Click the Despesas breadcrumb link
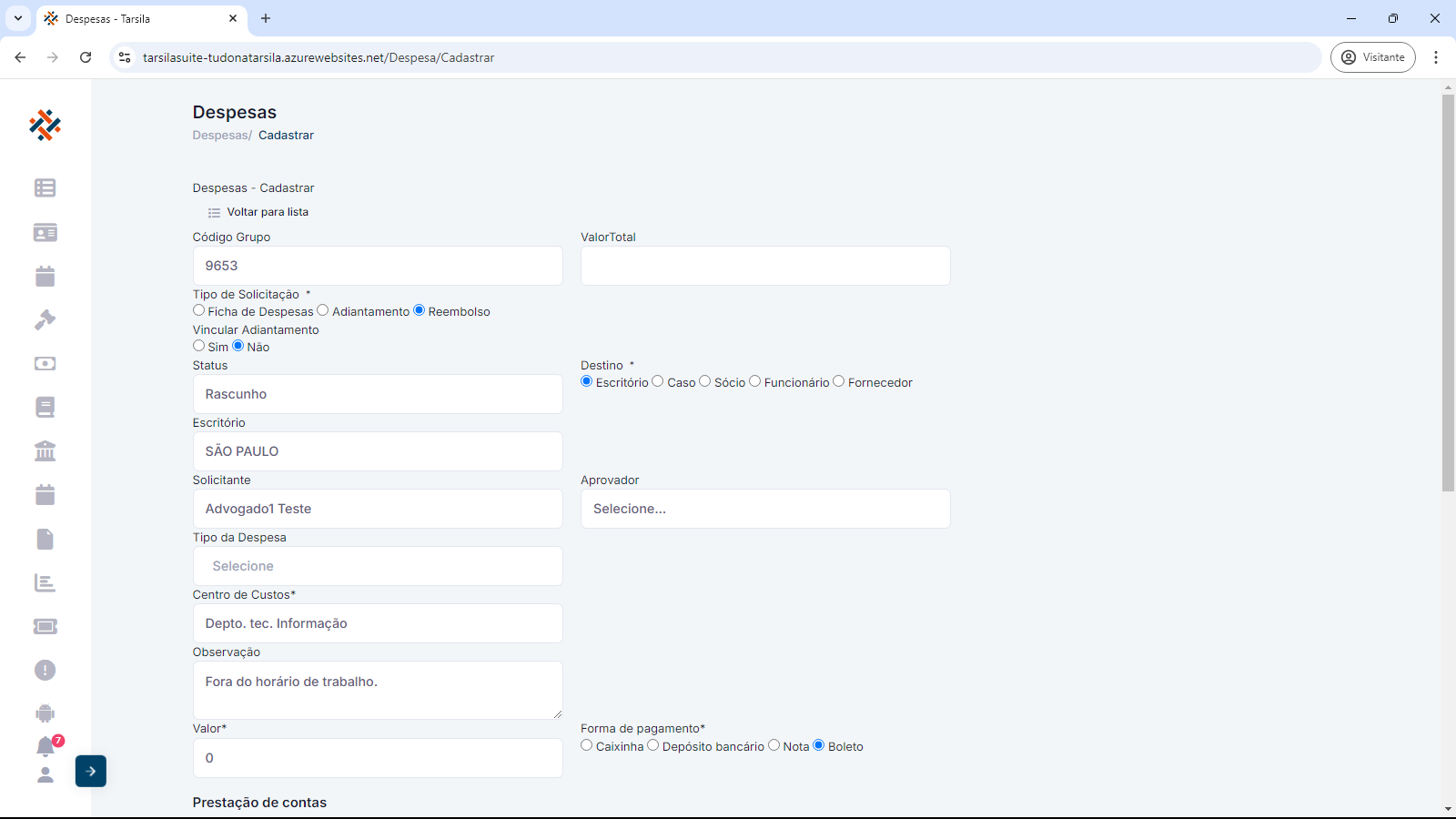The height and width of the screenshot is (819, 1456). coord(220,136)
